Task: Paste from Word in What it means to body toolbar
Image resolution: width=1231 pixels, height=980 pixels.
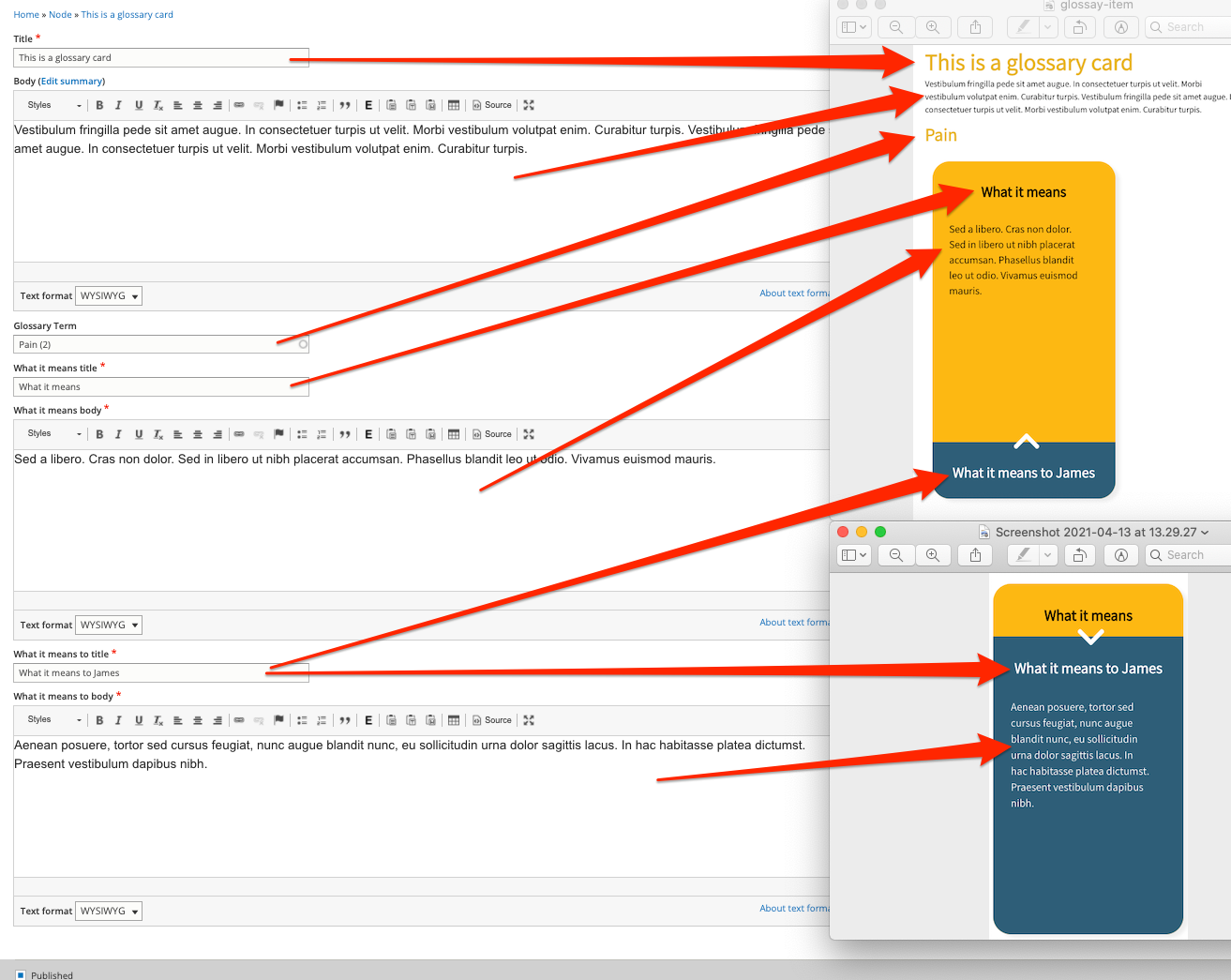Action: coord(430,720)
